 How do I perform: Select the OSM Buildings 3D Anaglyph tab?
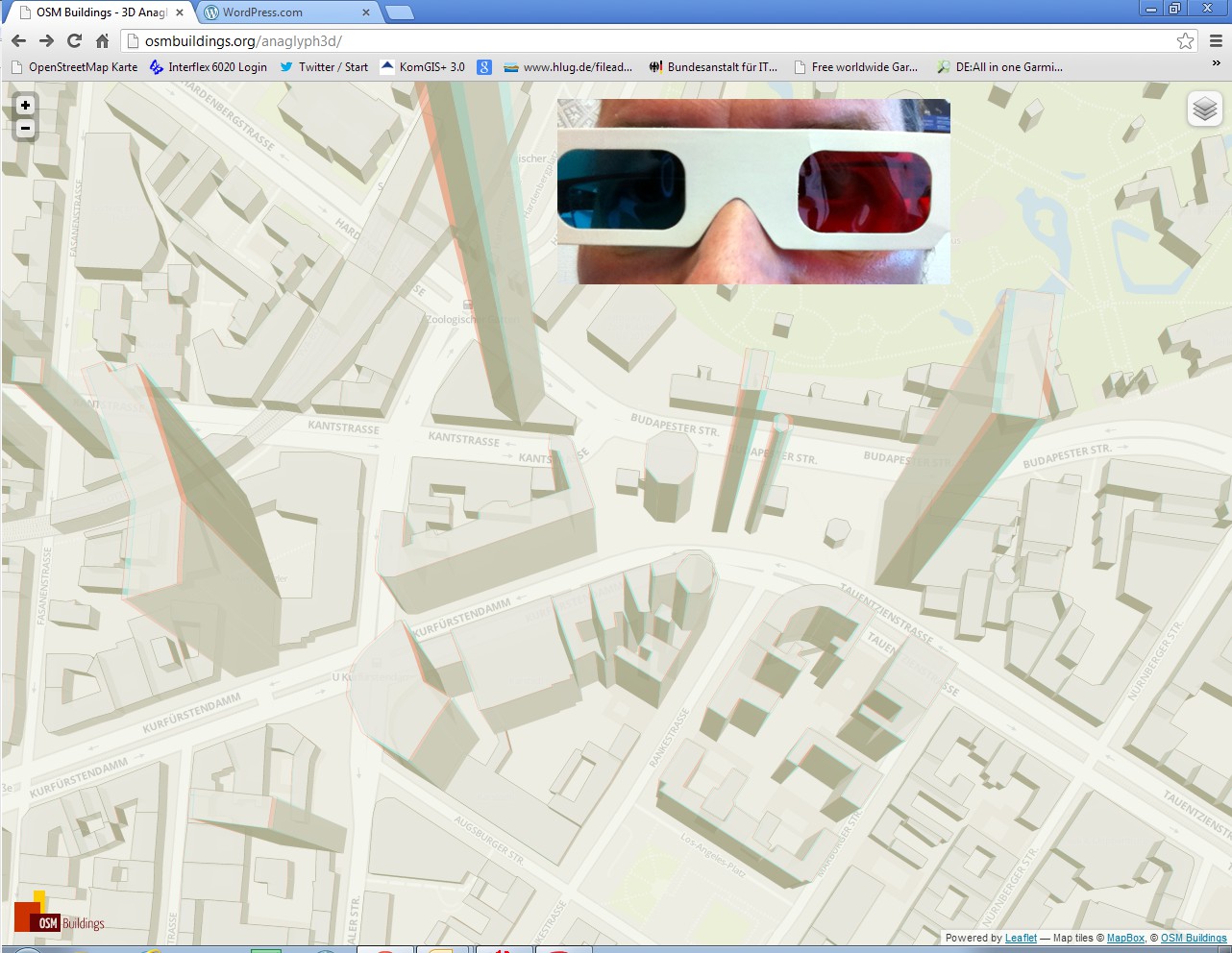pos(96,12)
